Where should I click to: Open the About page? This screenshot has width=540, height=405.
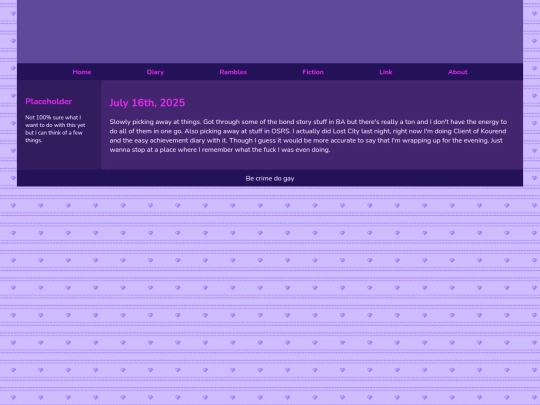pos(458,72)
